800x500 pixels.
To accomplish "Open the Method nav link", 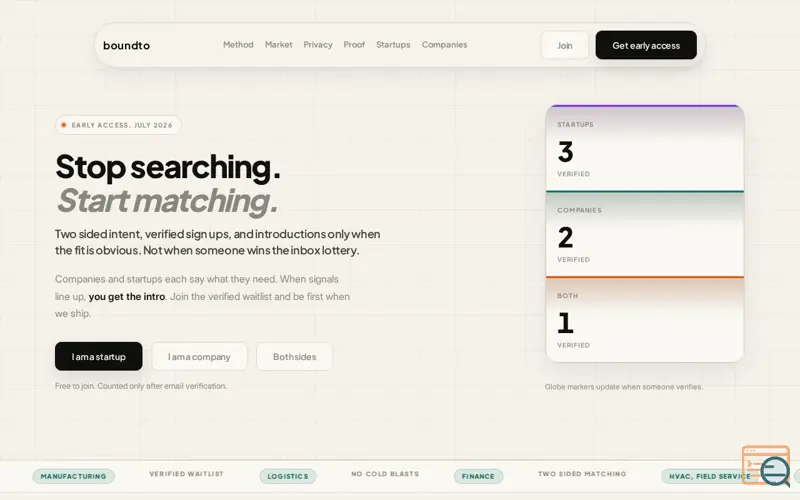I will click(238, 44).
